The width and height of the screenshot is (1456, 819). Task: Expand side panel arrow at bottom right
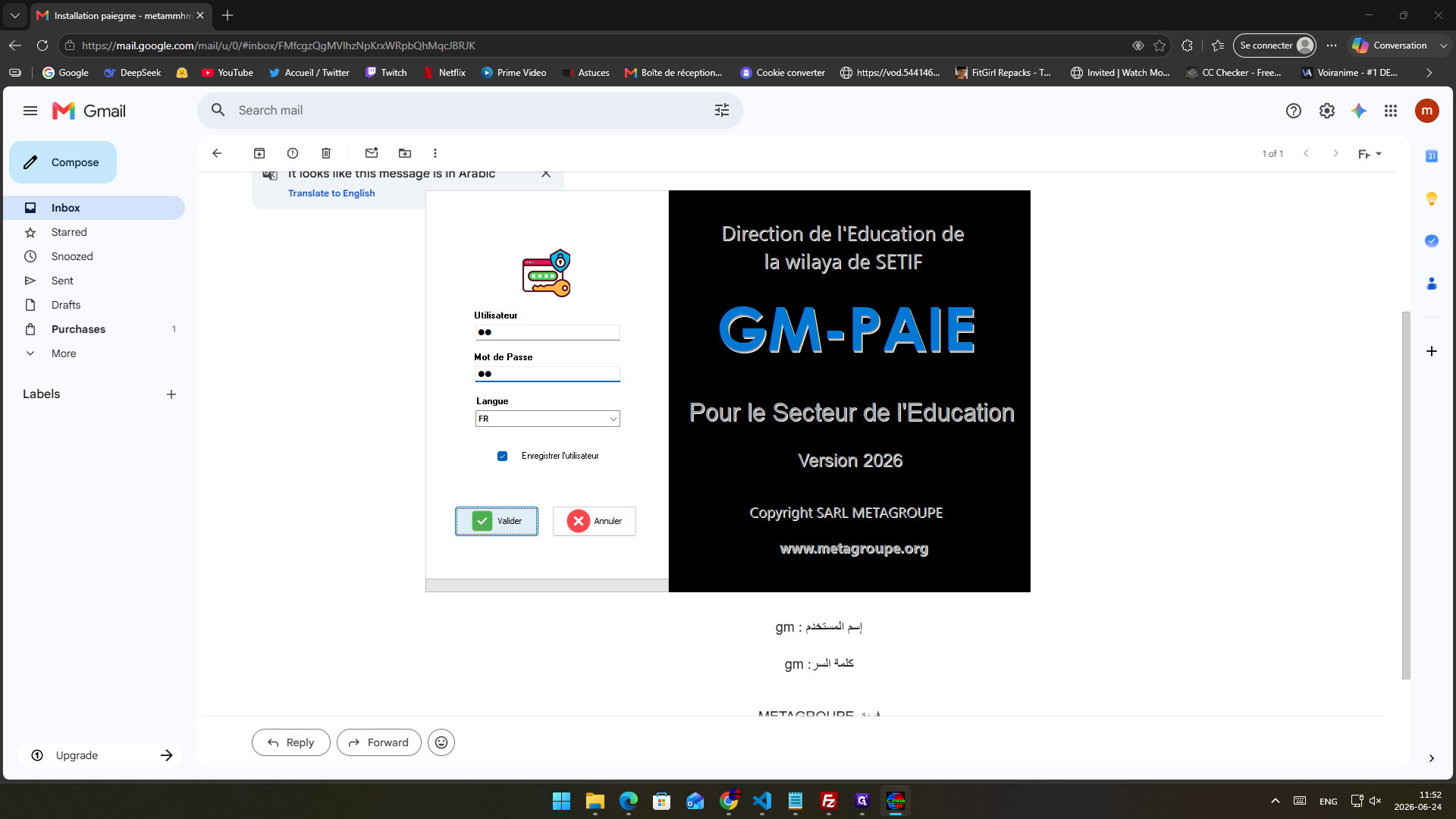[x=1432, y=758]
